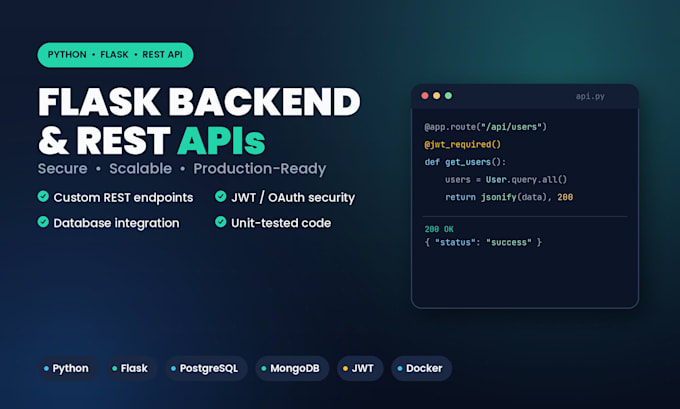
Task: Select the MongoDB tag pill
Action: click(x=292, y=368)
